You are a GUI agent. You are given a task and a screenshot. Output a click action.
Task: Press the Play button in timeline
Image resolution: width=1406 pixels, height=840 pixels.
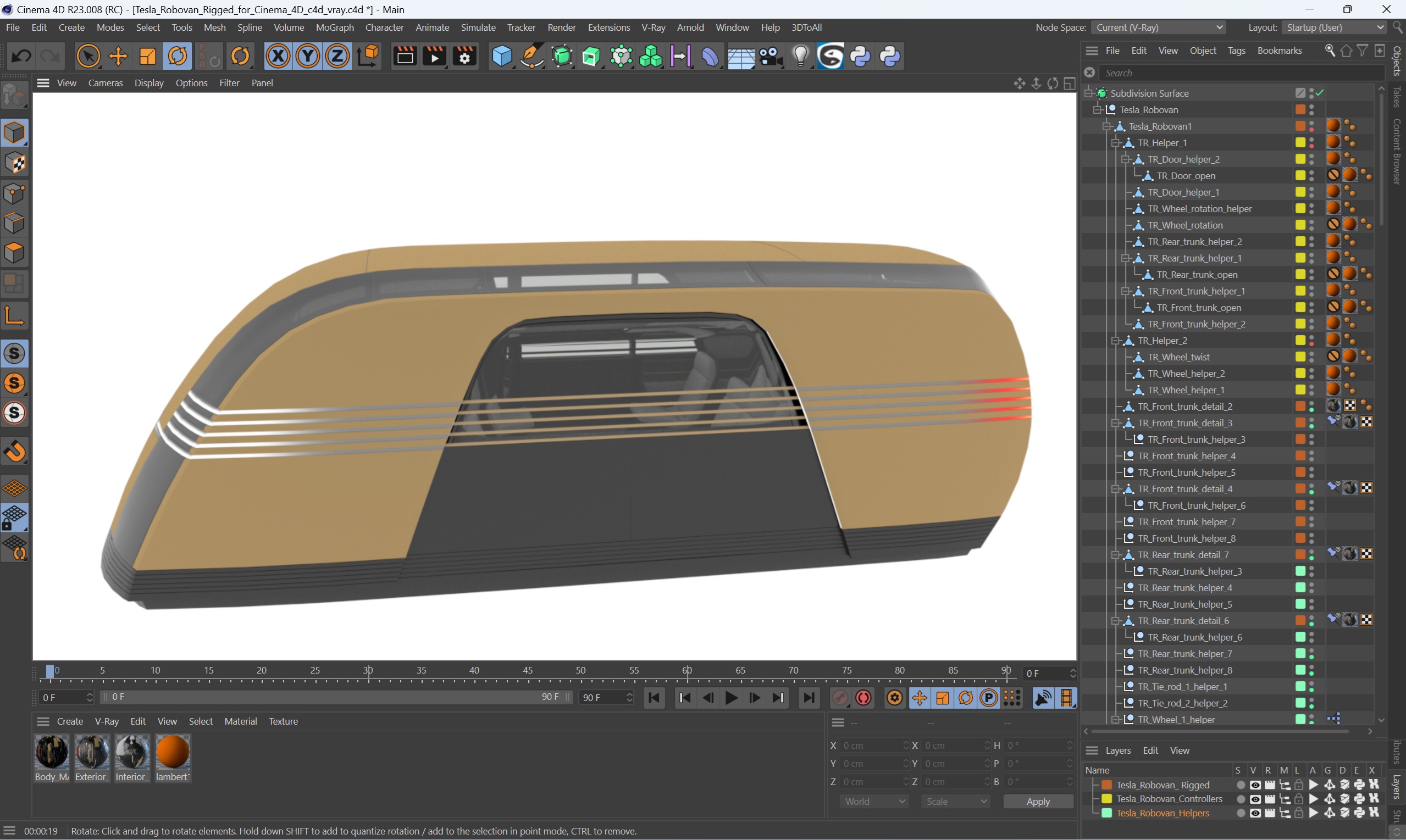click(x=731, y=697)
